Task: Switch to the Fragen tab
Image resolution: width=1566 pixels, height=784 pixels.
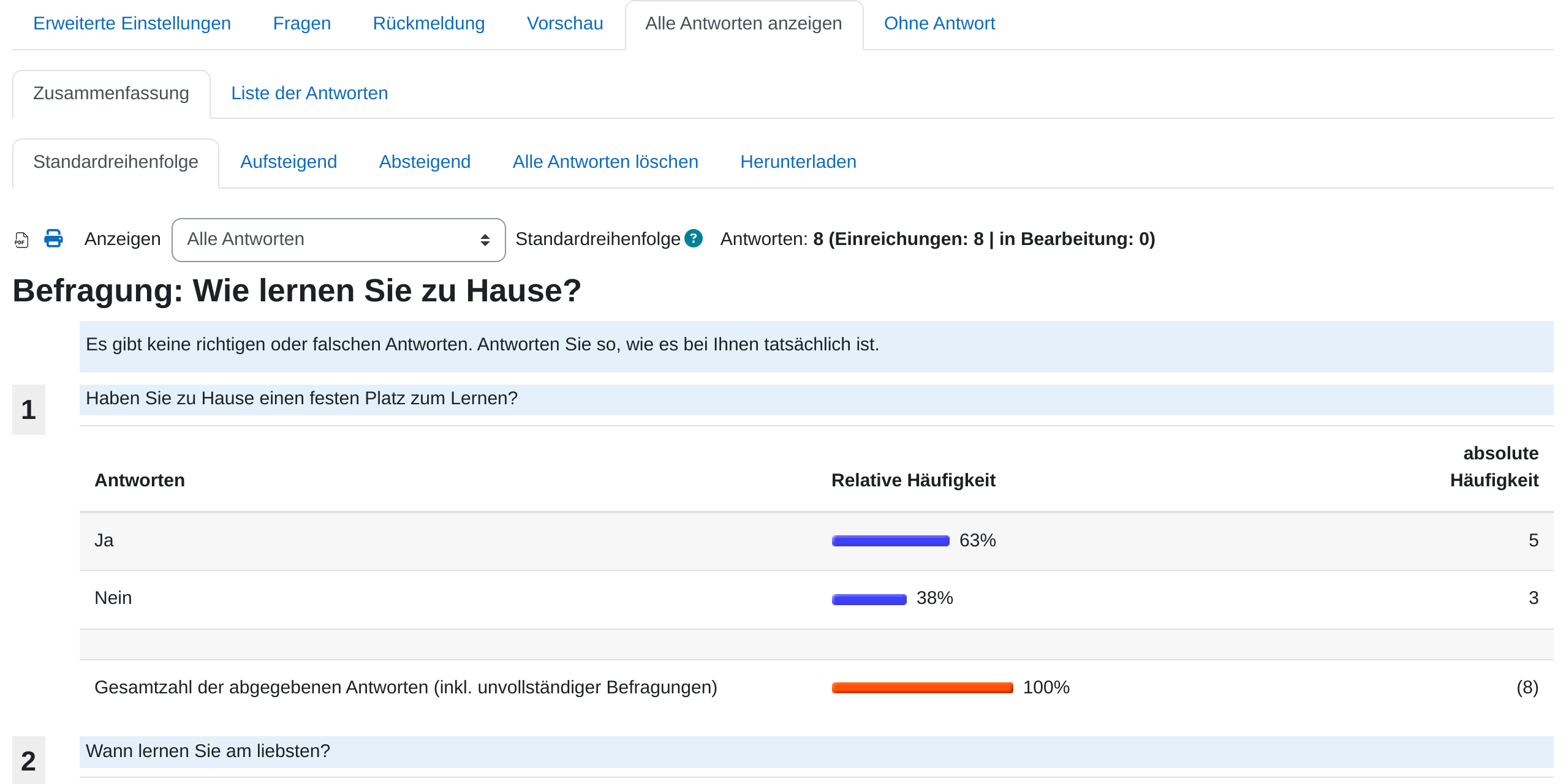Action: 301,23
